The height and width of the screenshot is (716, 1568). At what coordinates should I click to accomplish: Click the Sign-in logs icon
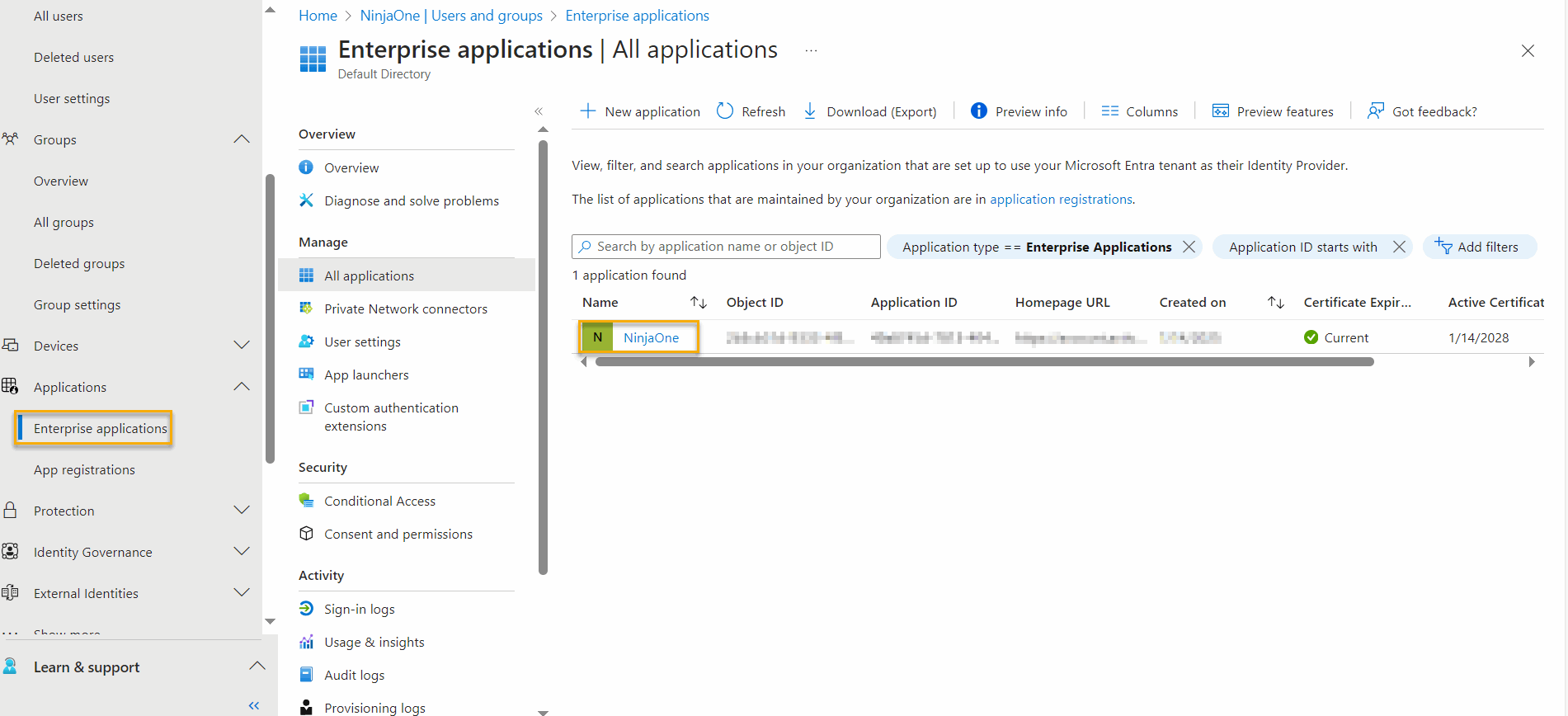pos(306,609)
